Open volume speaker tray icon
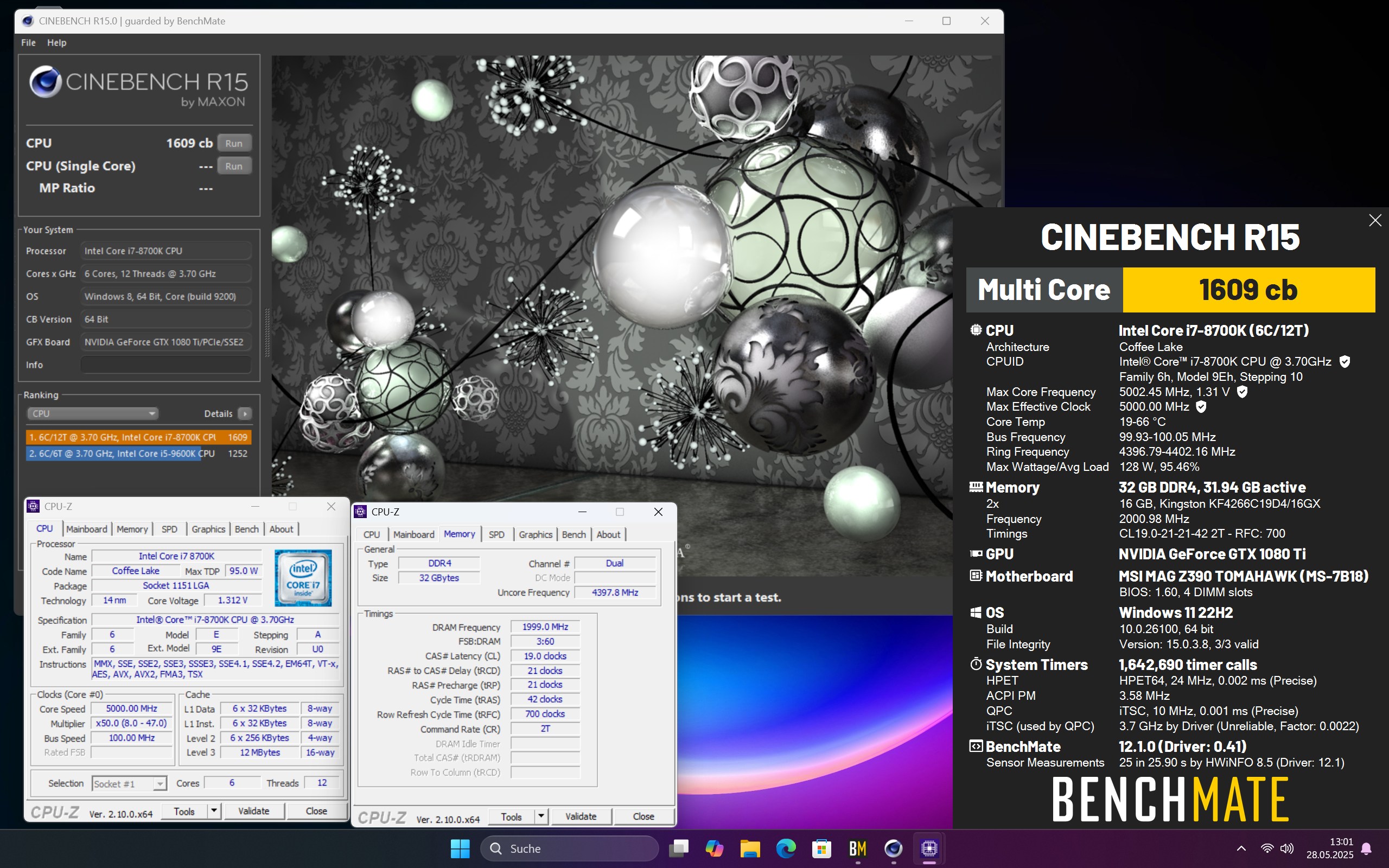 [x=1287, y=848]
